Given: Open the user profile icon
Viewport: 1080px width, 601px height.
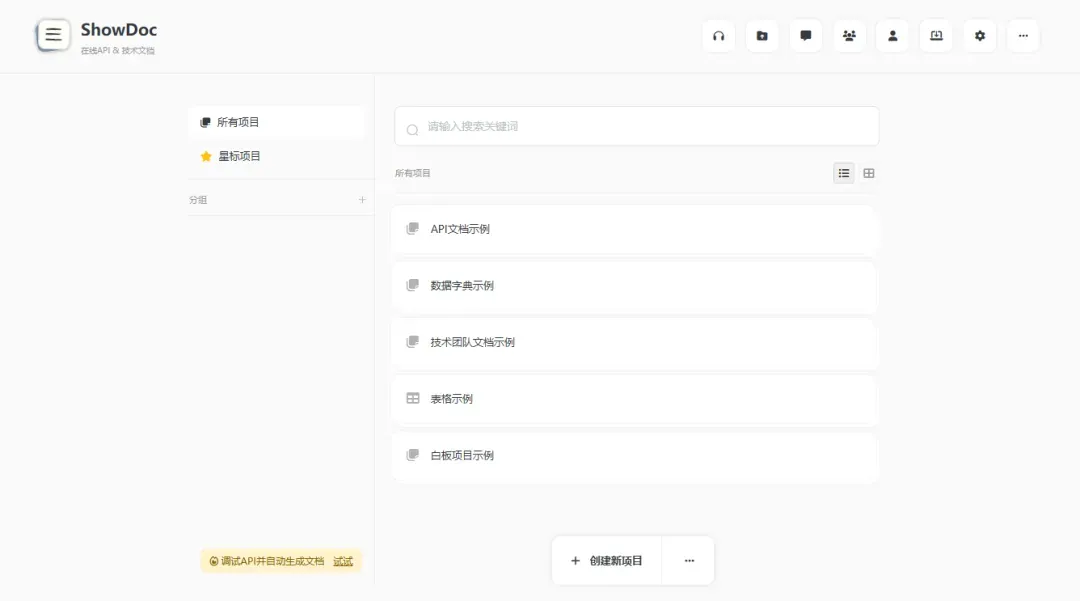Looking at the screenshot, I should [x=892, y=36].
